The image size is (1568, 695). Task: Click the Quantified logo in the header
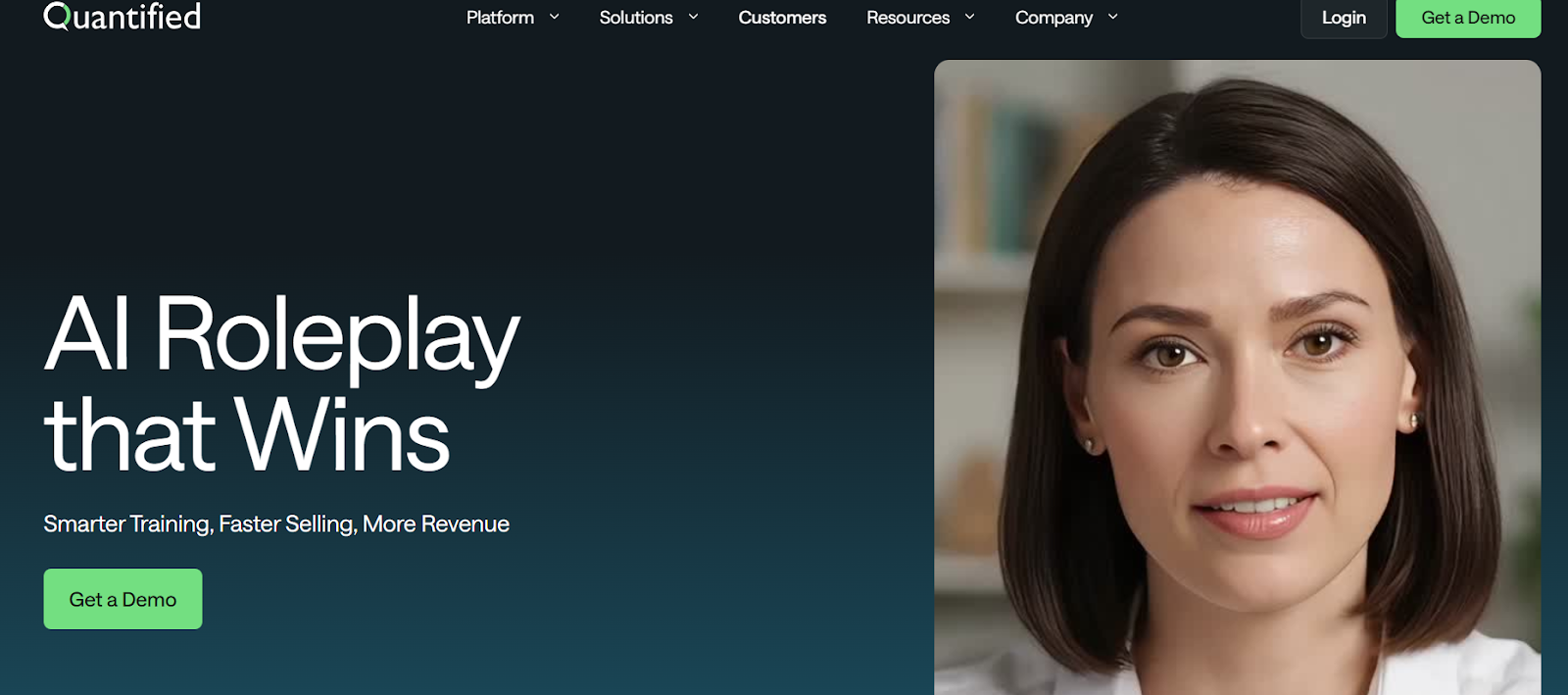(122, 17)
